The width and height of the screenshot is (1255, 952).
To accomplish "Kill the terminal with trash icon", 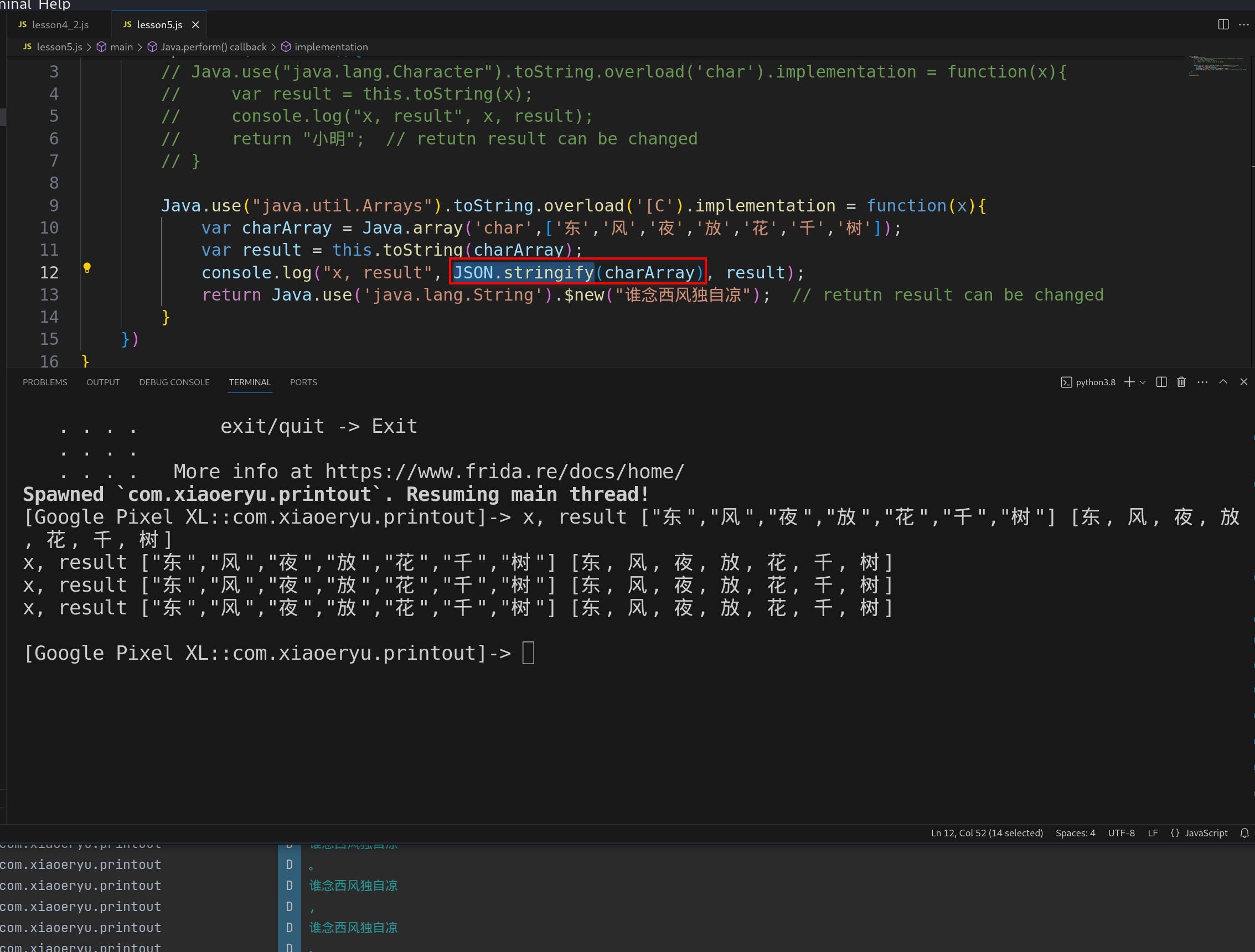I will coord(1181,382).
